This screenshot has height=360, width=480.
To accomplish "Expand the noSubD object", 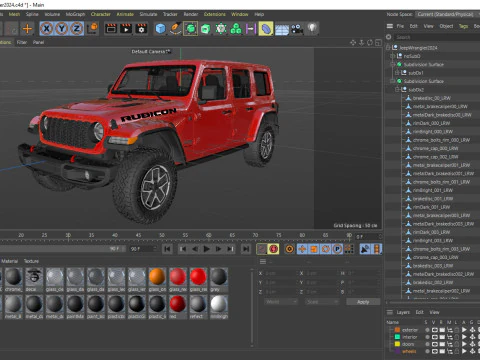I will click(392, 56).
